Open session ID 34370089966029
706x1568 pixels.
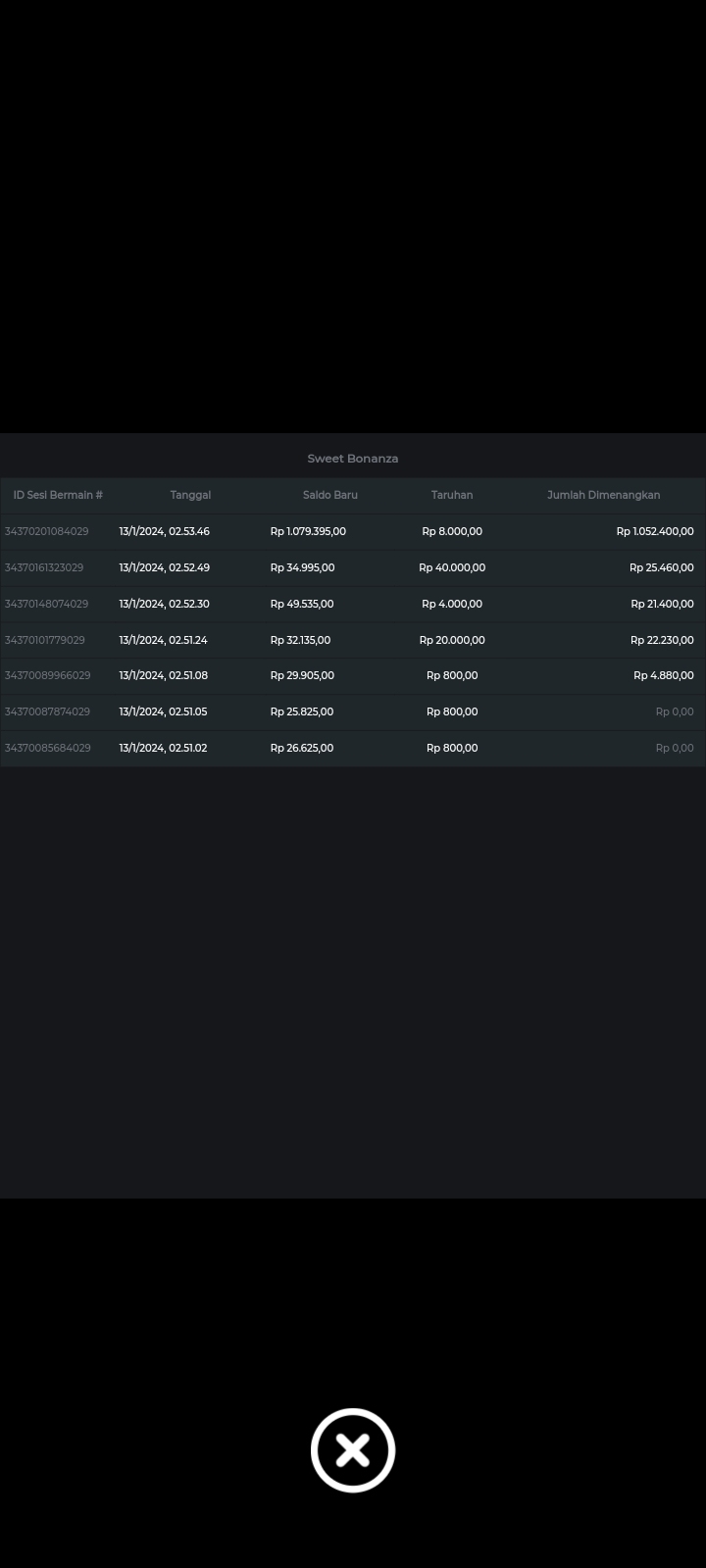(48, 675)
